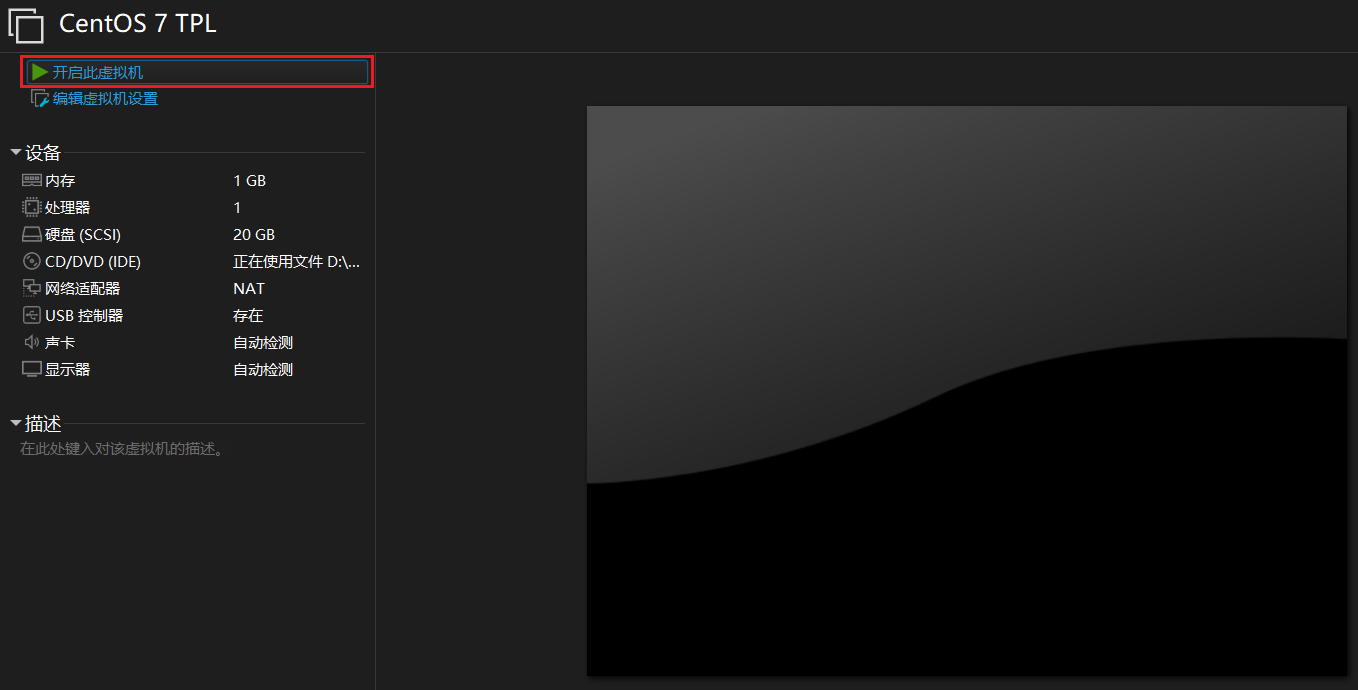Screen dimensions: 1358x690
Task: Click the edit virtual machine settings icon
Action: click(x=40, y=98)
